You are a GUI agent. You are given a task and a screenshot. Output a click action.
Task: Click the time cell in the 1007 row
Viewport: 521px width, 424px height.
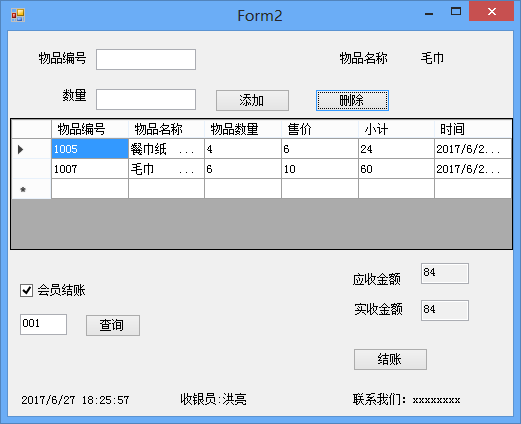pyautogui.click(x=473, y=169)
